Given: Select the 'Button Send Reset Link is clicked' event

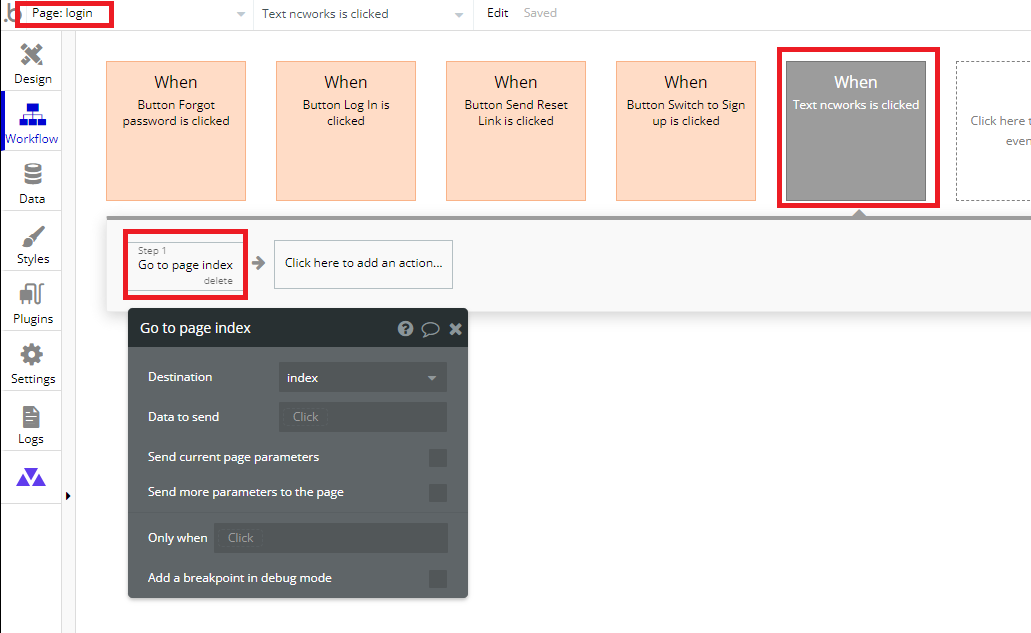Looking at the screenshot, I should click(x=516, y=131).
